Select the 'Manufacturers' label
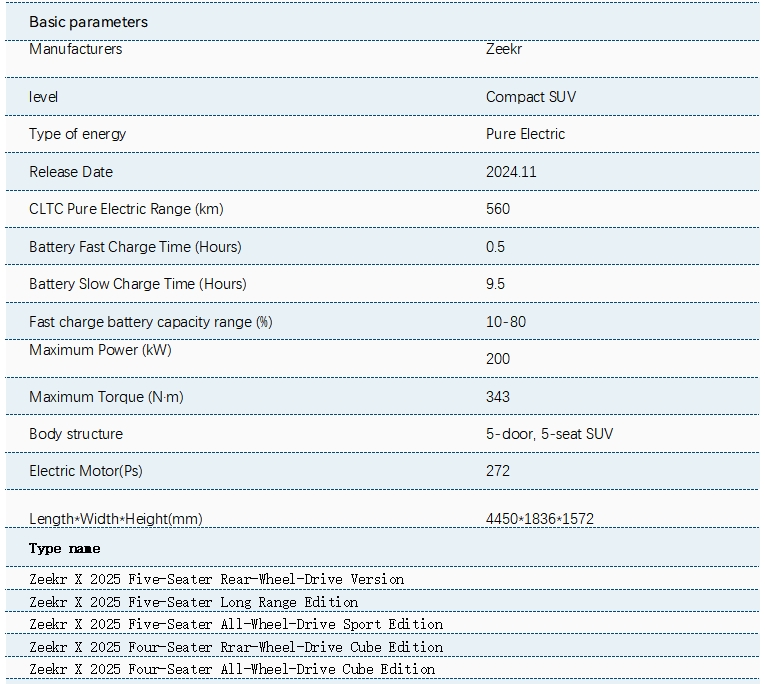Image resolution: width=765 pixels, height=684 pixels. 76,49
